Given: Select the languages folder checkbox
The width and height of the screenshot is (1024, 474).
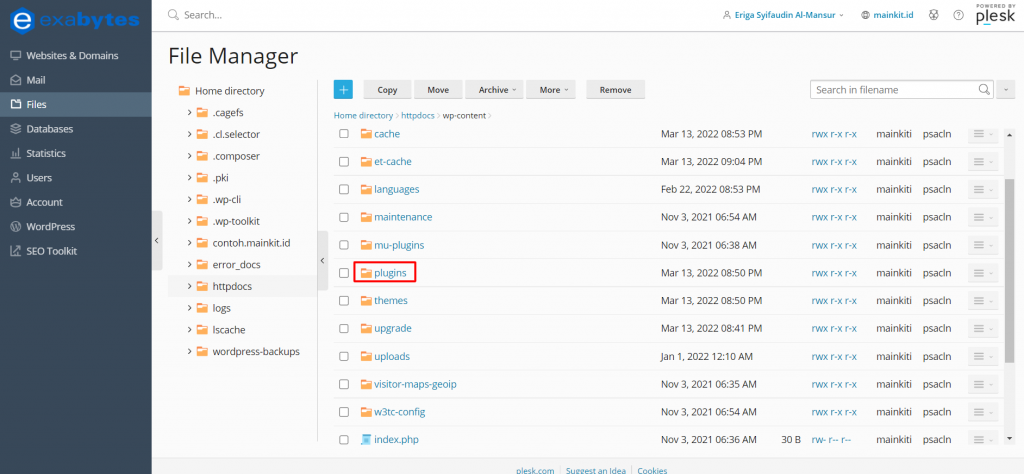Looking at the screenshot, I should (344, 189).
